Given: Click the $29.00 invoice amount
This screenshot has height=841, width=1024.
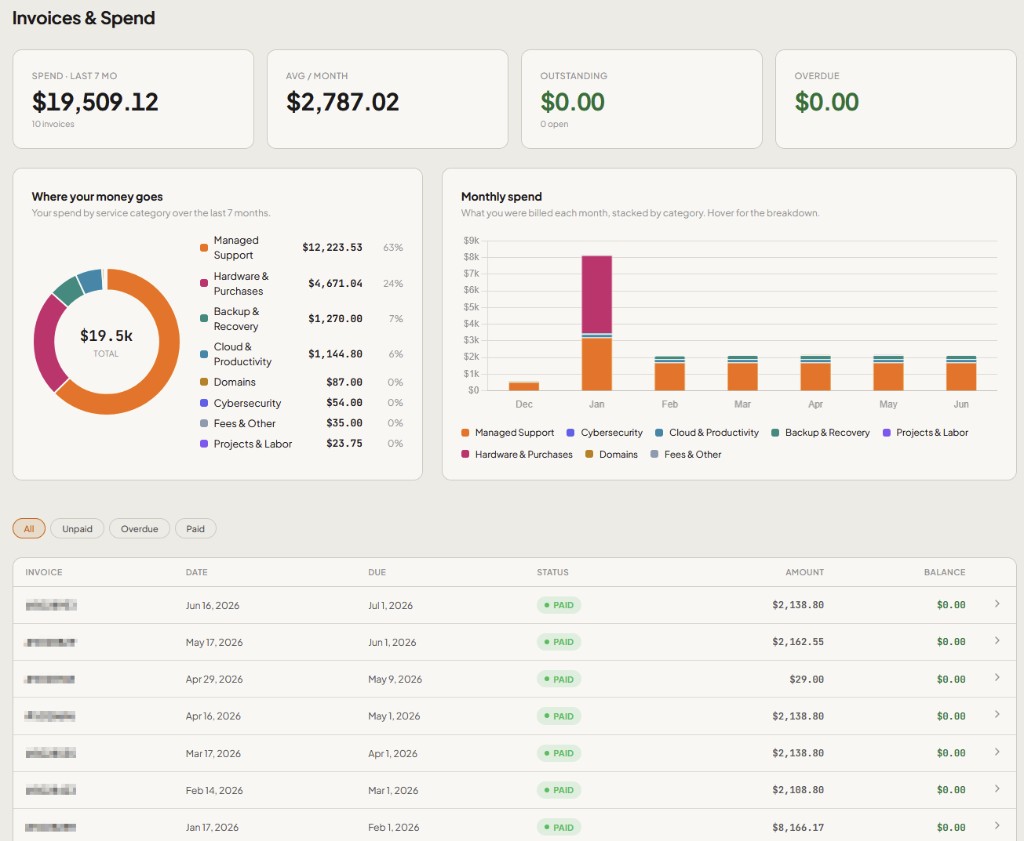Looking at the screenshot, I should tap(807, 679).
